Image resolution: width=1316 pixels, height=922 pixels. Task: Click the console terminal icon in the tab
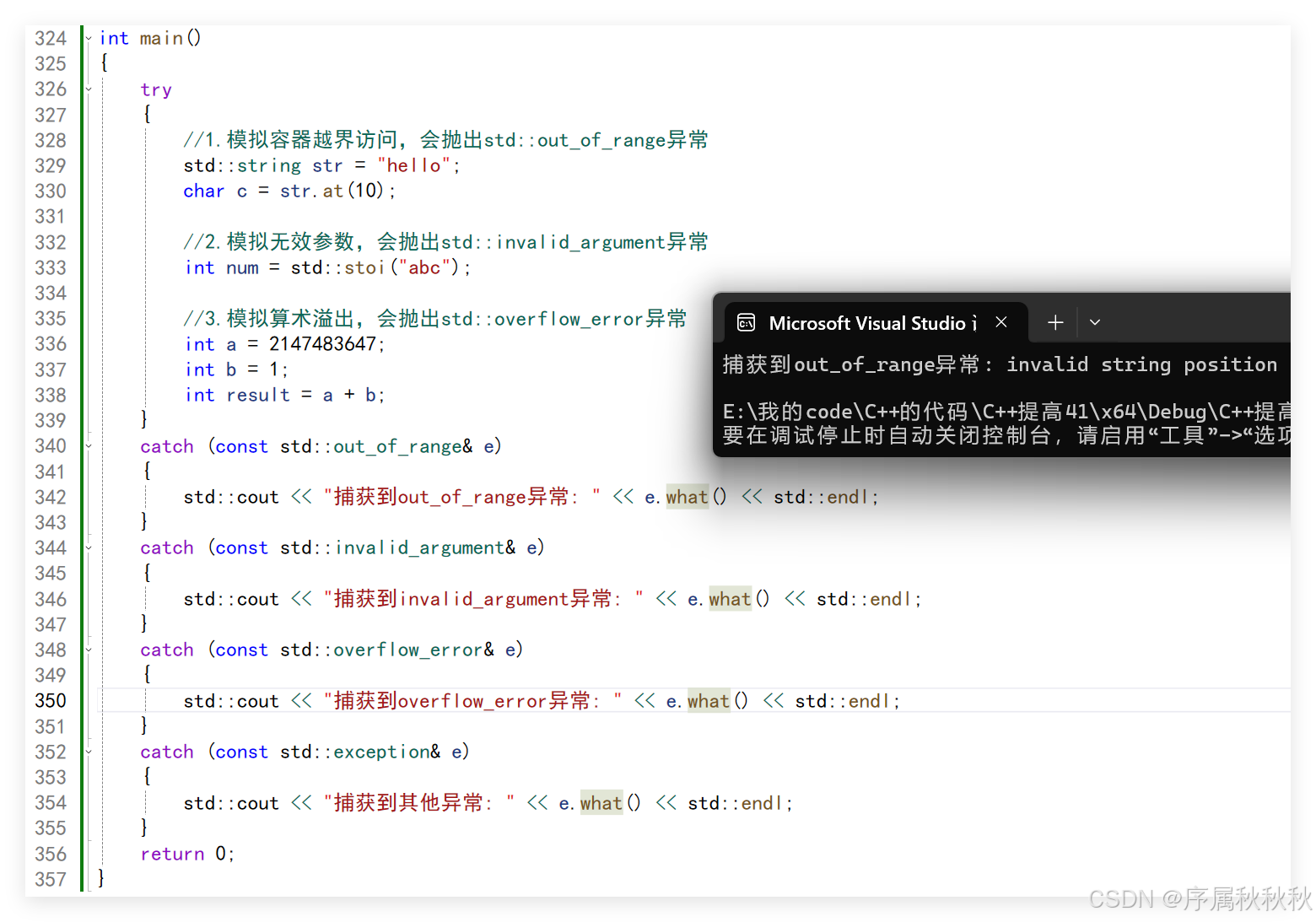[746, 323]
